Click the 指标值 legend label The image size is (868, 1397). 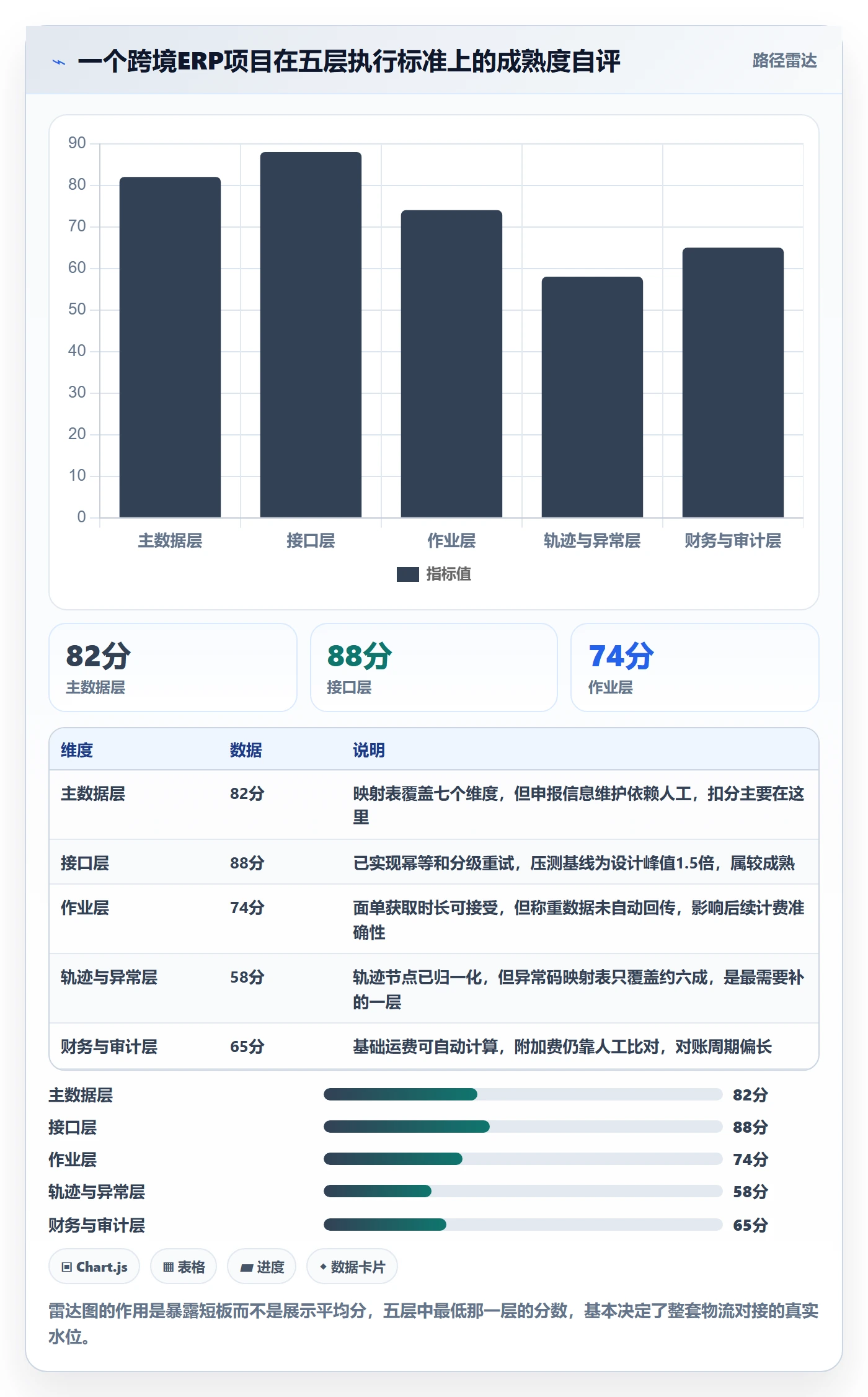pos(448,574)
